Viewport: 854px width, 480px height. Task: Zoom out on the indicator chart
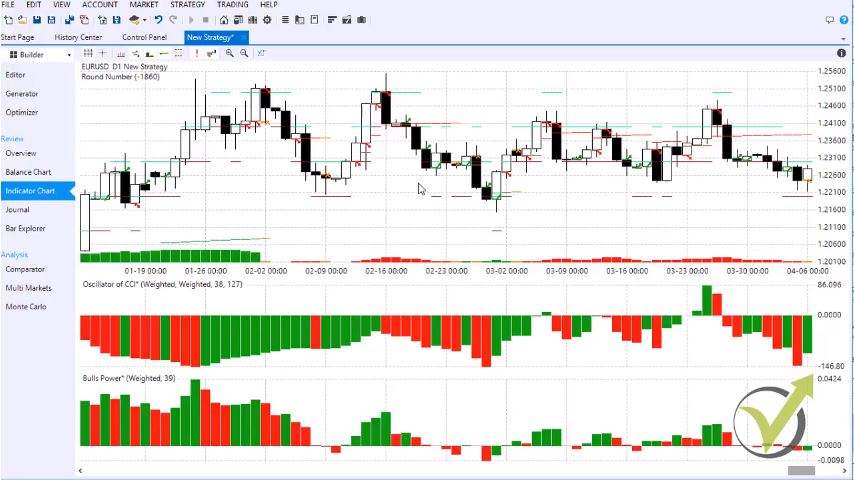pos(244,53)
